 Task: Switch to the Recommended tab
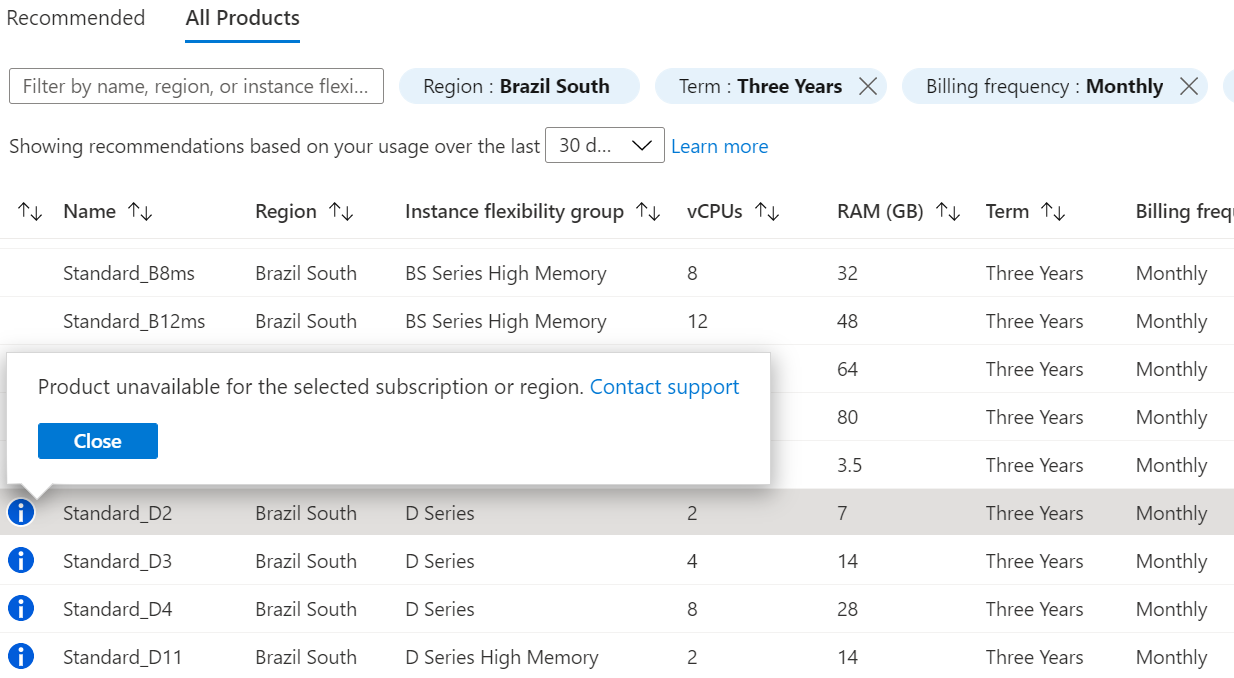tap(76, 18)
